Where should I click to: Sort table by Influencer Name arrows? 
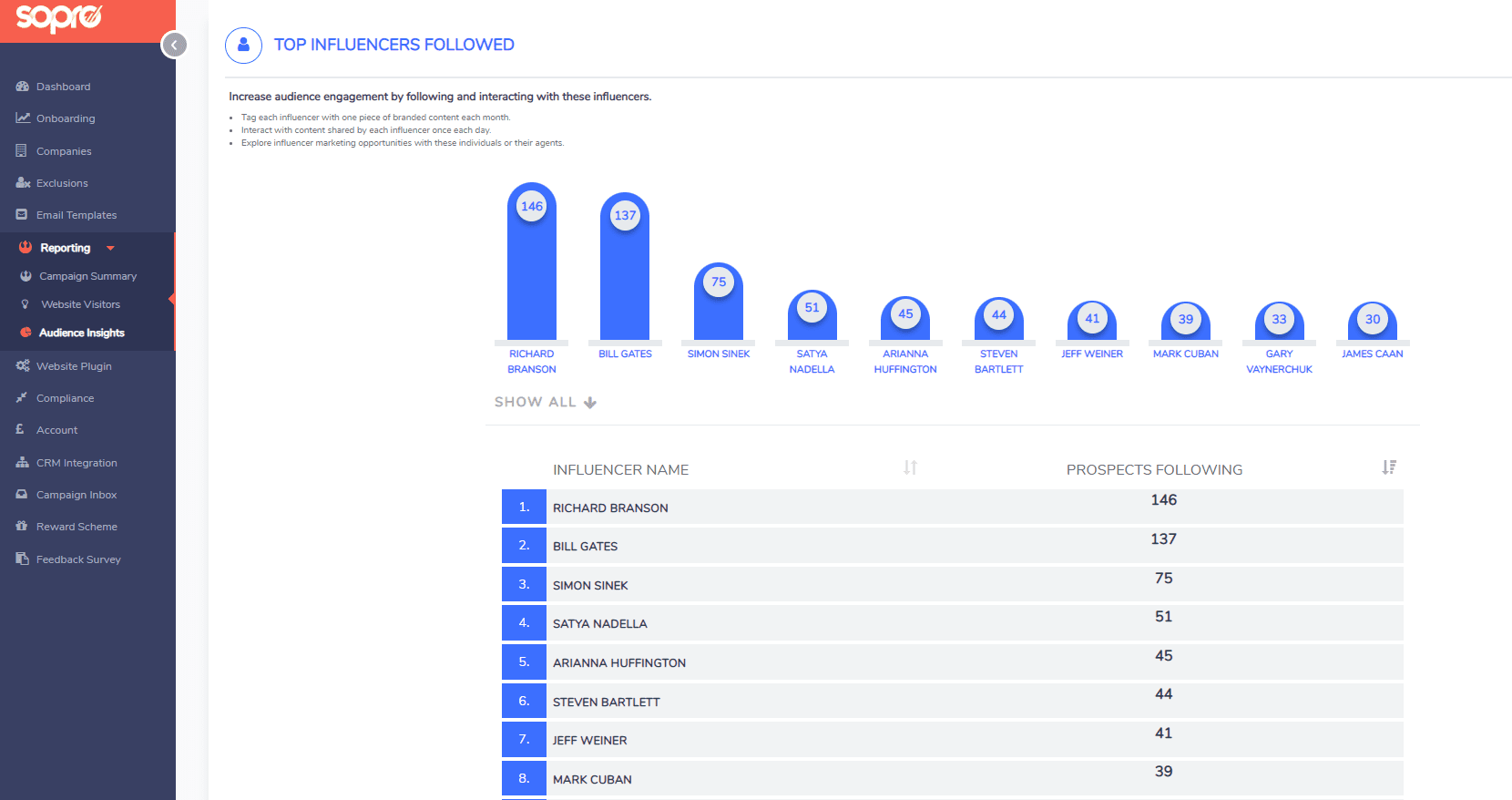tap(910, 467)
